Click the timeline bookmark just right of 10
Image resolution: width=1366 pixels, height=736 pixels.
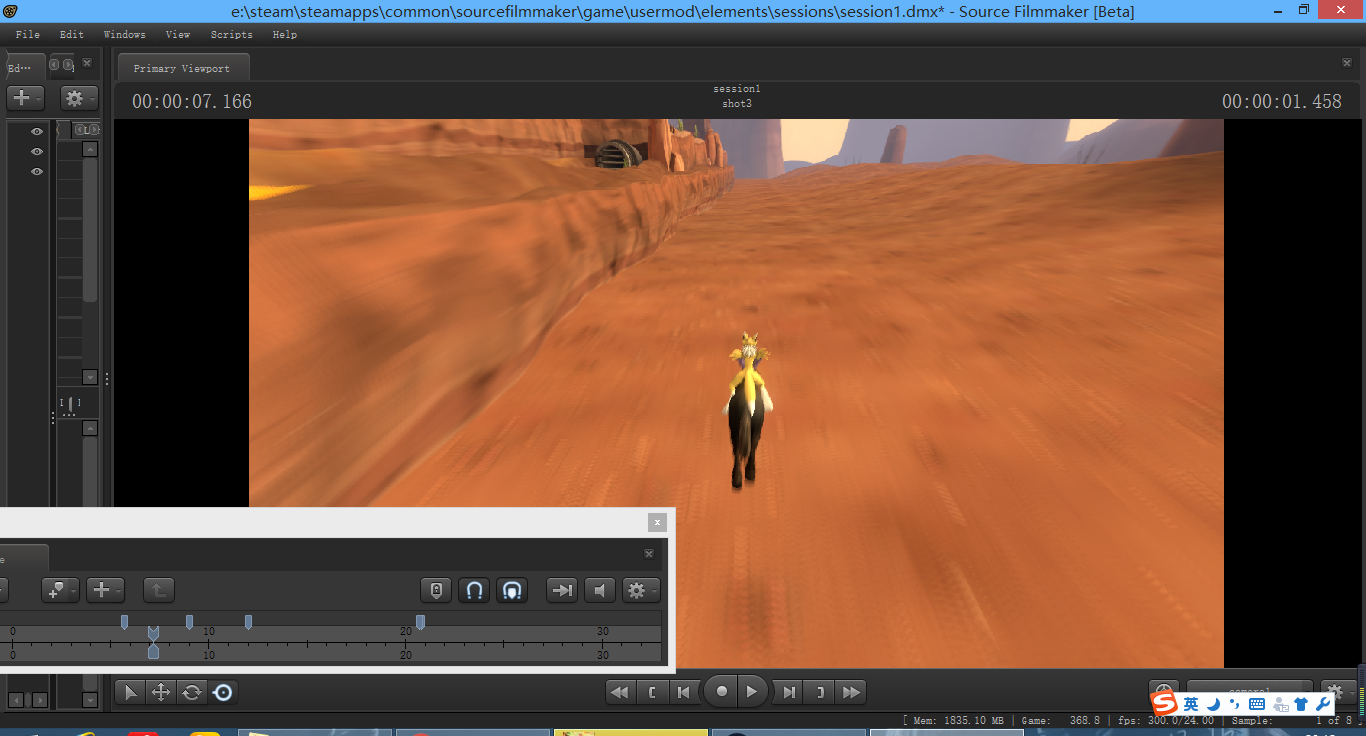coord(248,622)
